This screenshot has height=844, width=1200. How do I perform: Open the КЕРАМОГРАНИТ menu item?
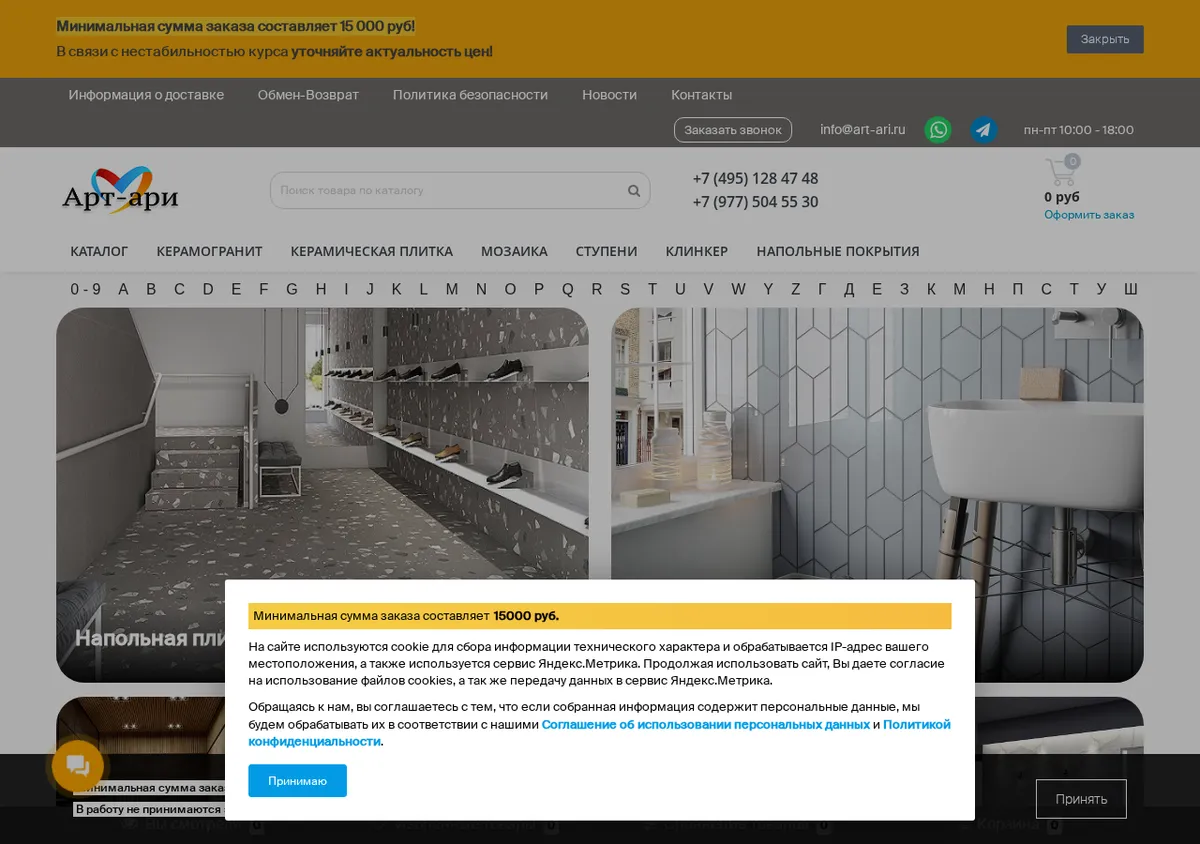(209, 251)
